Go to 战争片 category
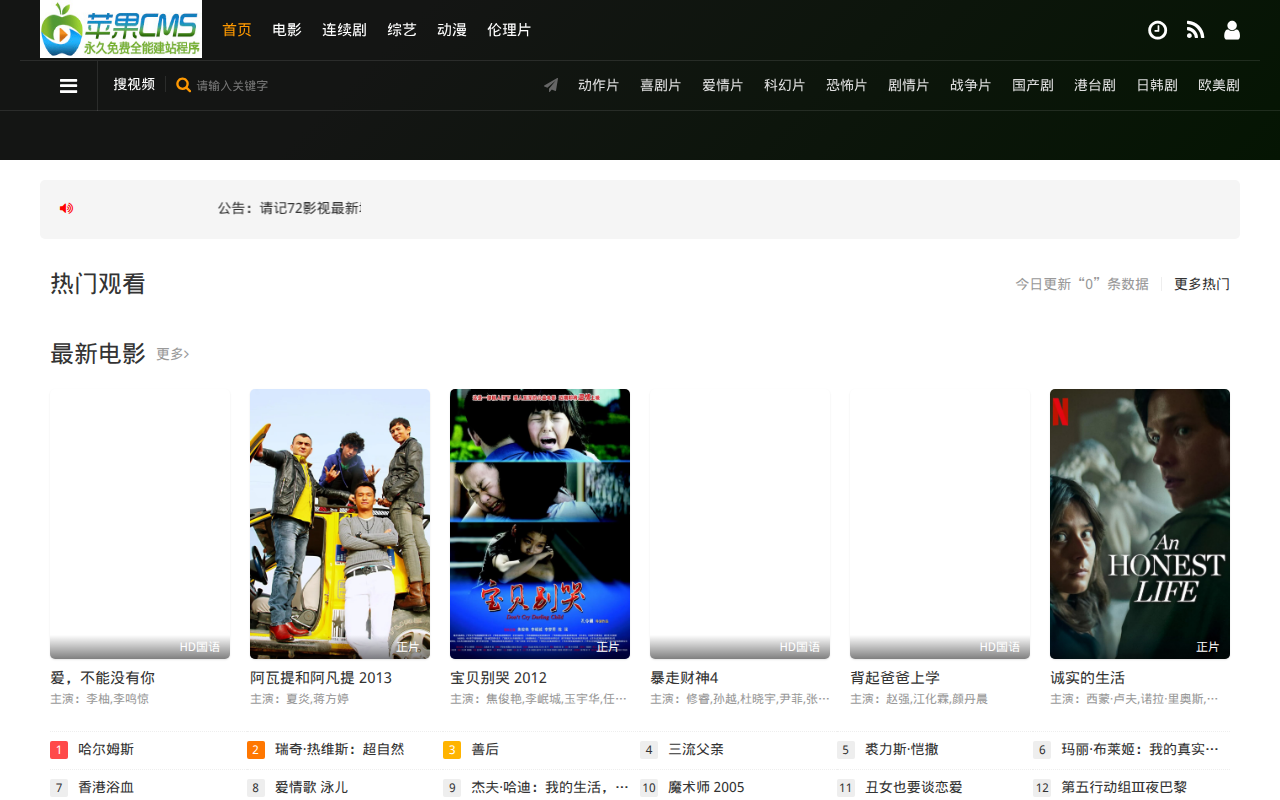Viewport: 1280px width, 800px height. [971, 85]
